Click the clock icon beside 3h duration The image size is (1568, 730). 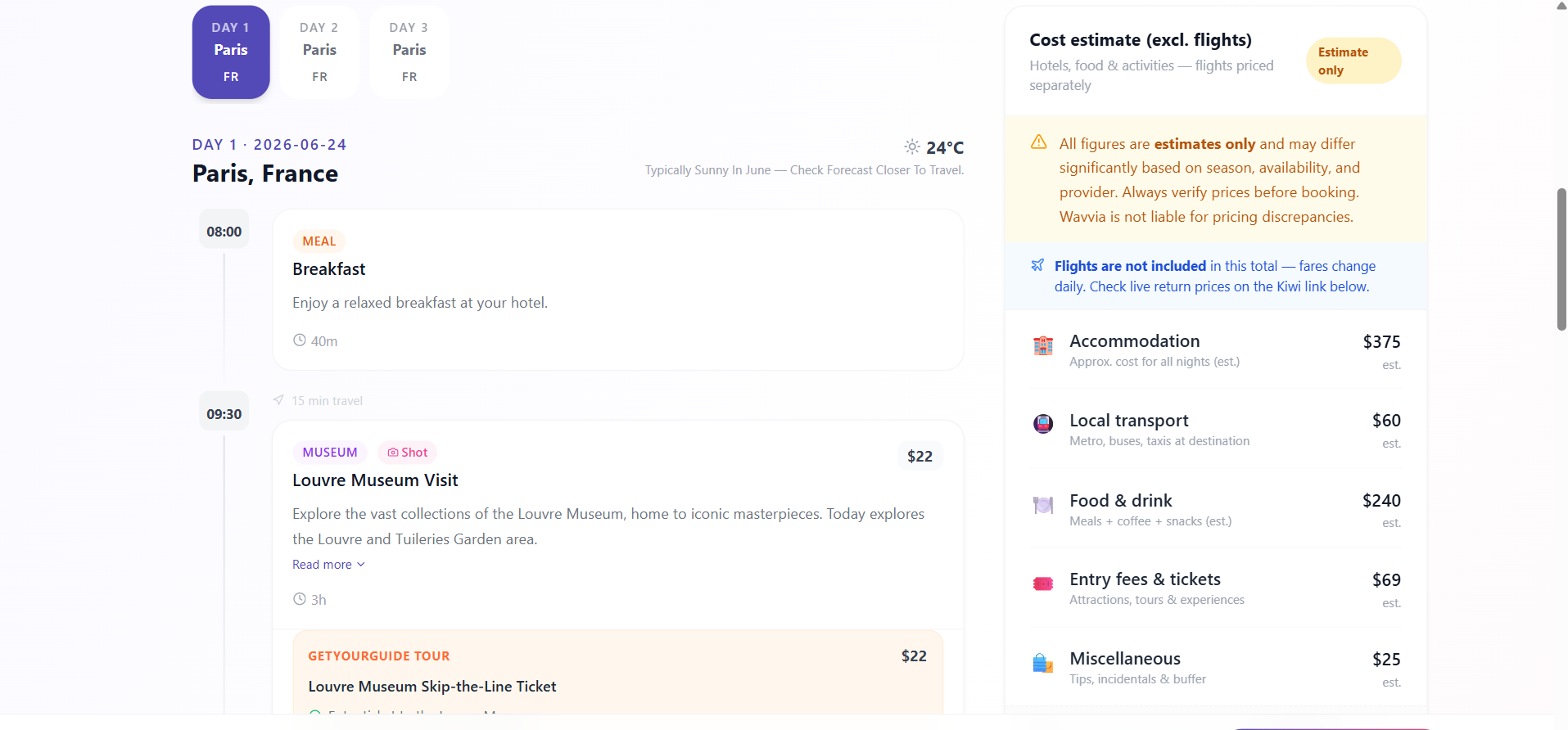point(300,599)
